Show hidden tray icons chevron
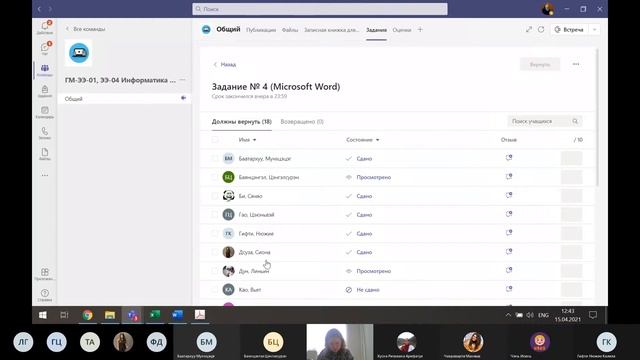 click(x=508, y=315)
